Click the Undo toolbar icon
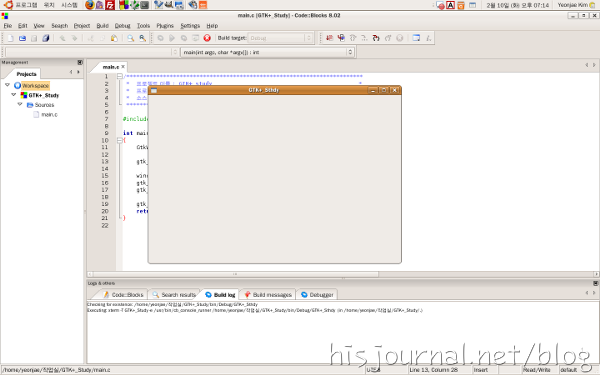 [x=62, y=38]
